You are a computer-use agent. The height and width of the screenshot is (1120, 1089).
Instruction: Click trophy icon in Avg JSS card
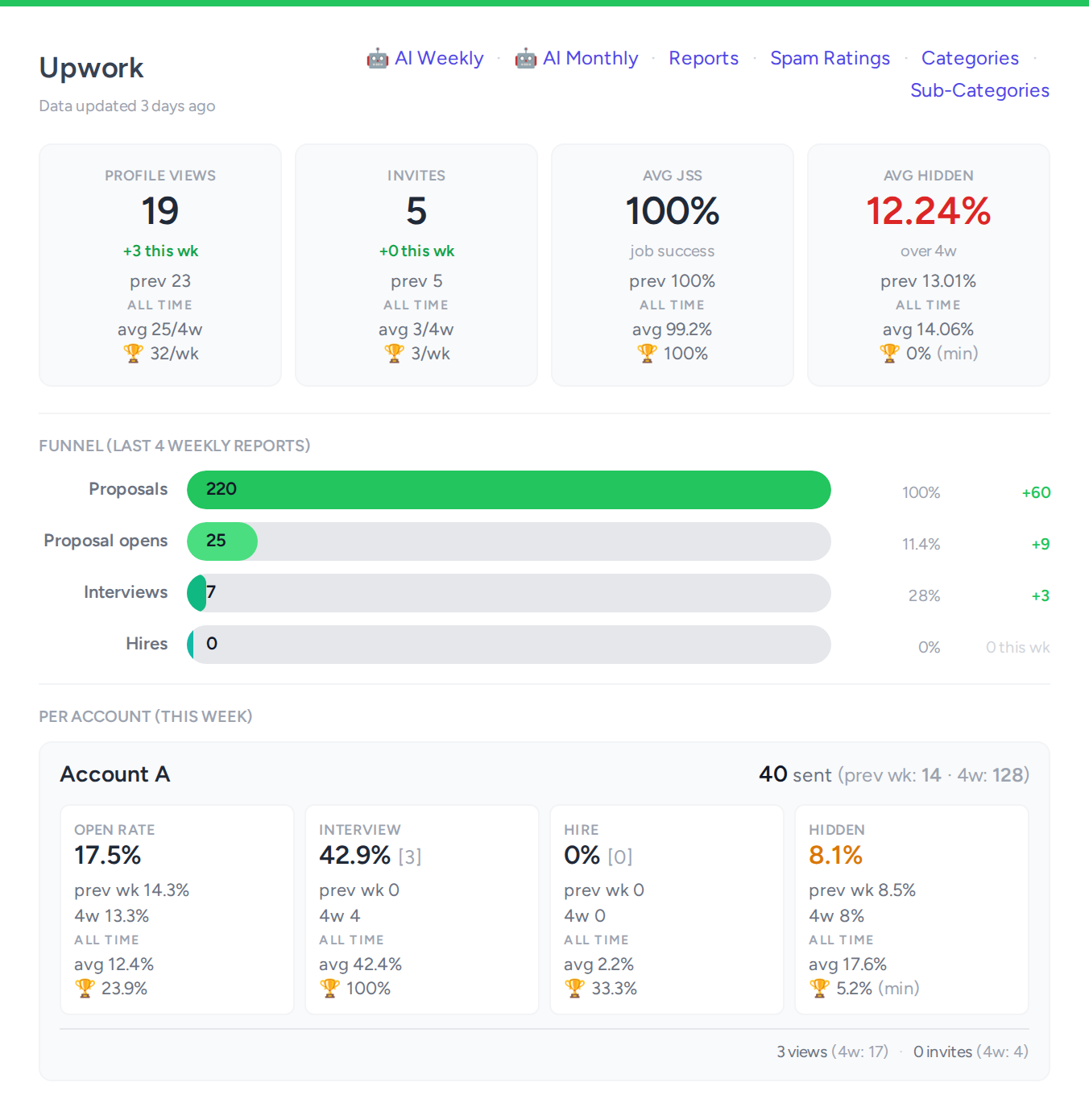pos(647,353)
